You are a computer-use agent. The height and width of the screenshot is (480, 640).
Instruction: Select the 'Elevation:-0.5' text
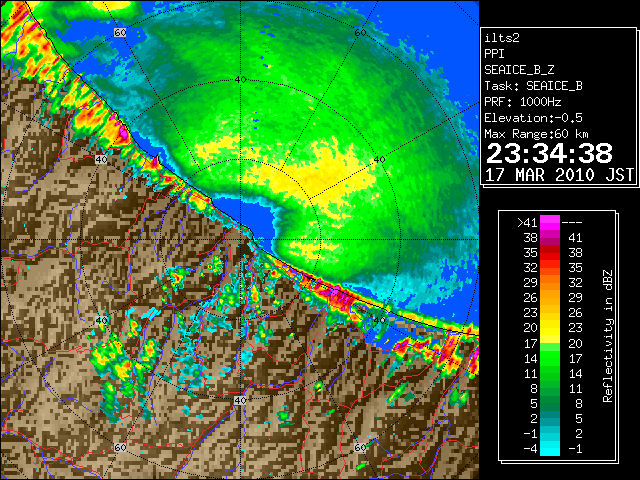(x=533, y=118)
